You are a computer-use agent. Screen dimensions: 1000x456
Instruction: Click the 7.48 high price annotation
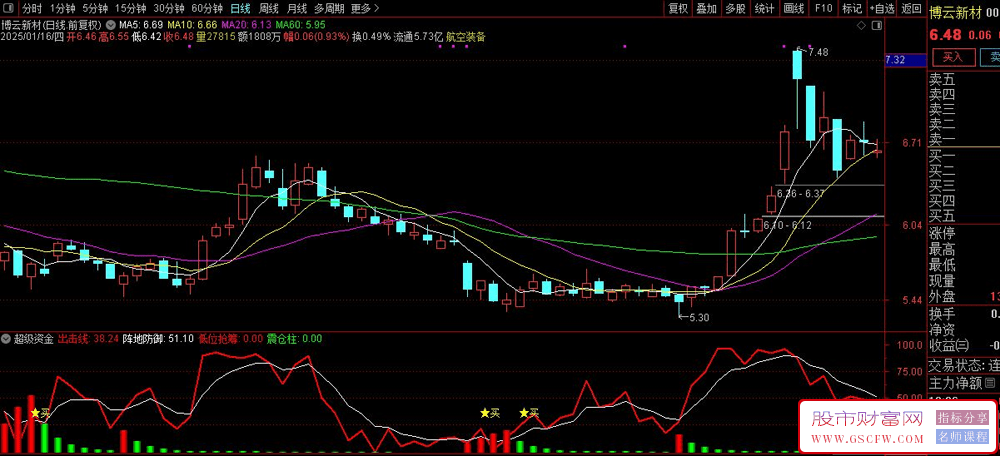tap(818, 52)
